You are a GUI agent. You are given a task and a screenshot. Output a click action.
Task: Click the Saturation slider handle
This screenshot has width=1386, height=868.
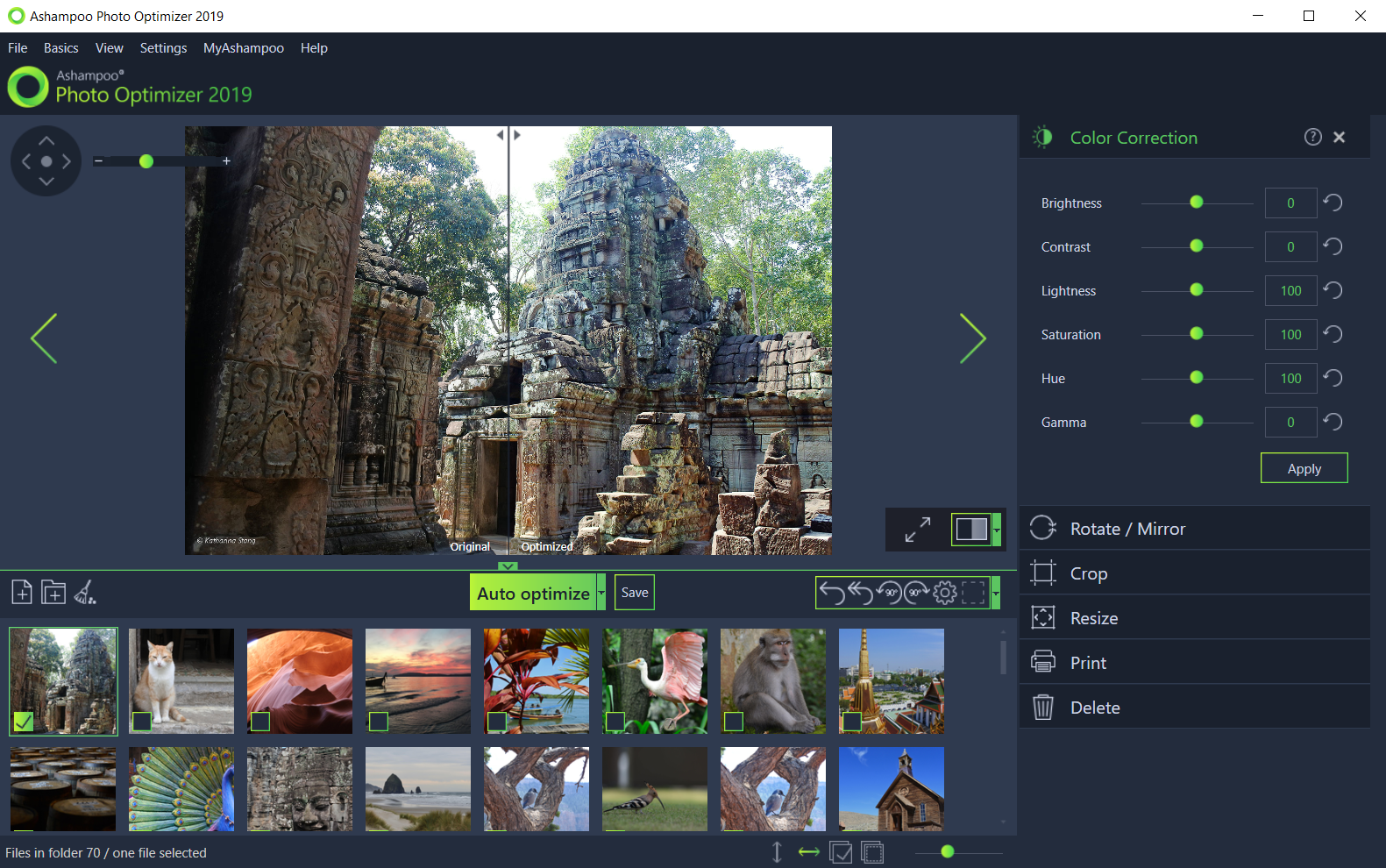pyautogui.click(x=1197, y=334)
